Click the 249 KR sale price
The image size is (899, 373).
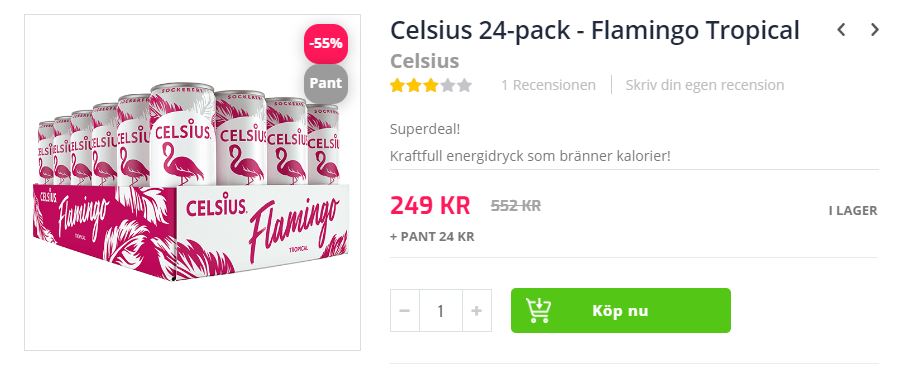tap(430, 205)
